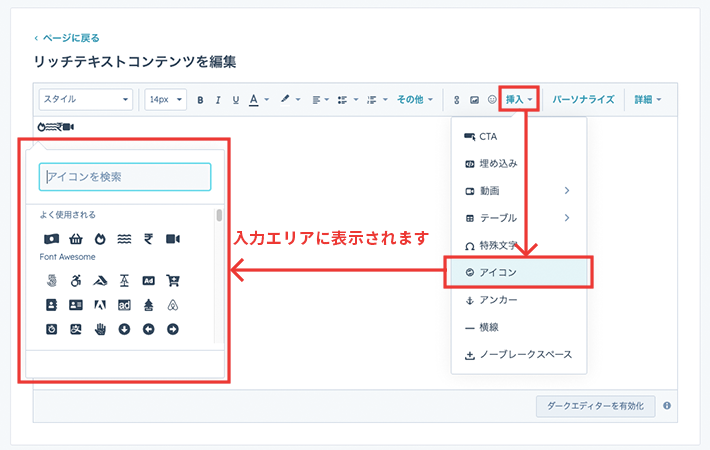The image size is (710, 450).
Task: Pick the circle arrow left icon
Action: (x=149, y=329)
